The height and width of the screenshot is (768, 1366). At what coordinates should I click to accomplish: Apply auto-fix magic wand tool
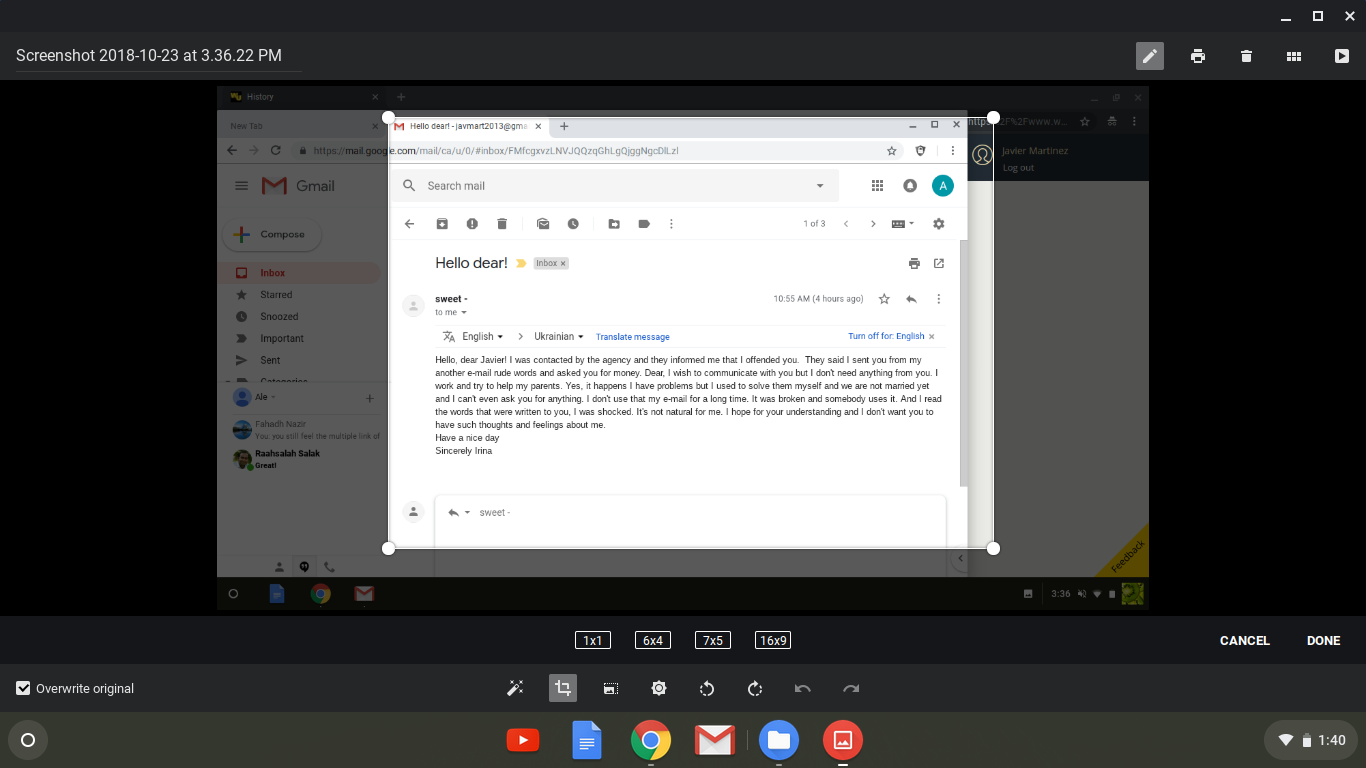(x=515, y=688)
